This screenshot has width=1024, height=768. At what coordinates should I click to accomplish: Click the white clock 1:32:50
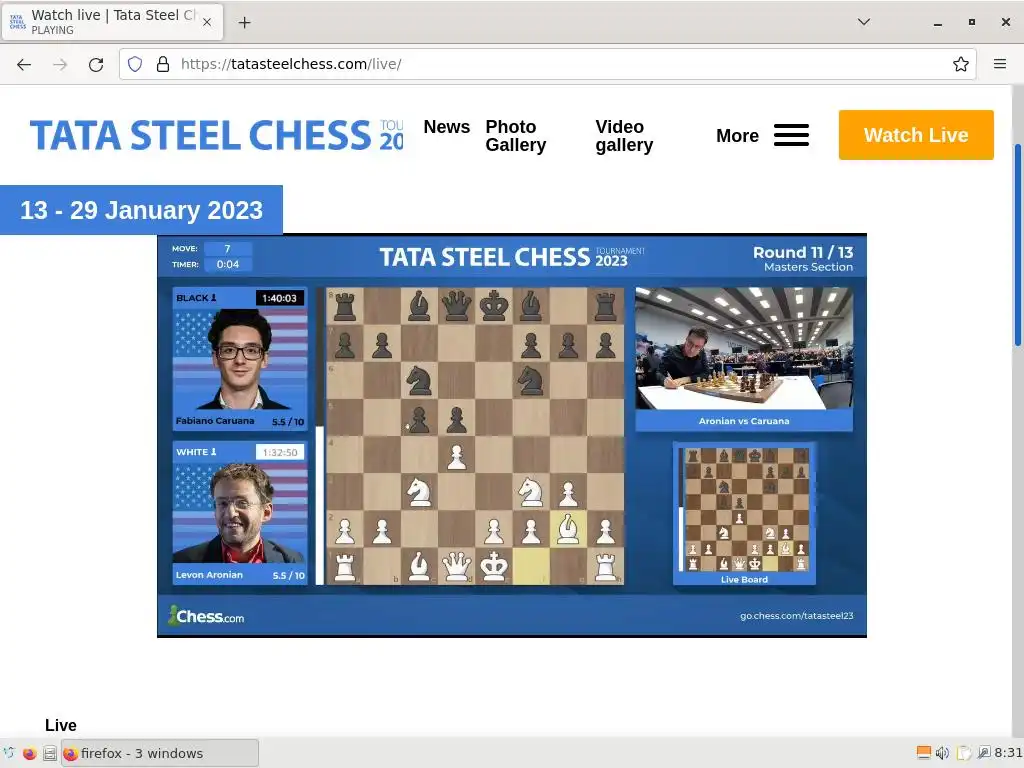(x=280, y=453)
